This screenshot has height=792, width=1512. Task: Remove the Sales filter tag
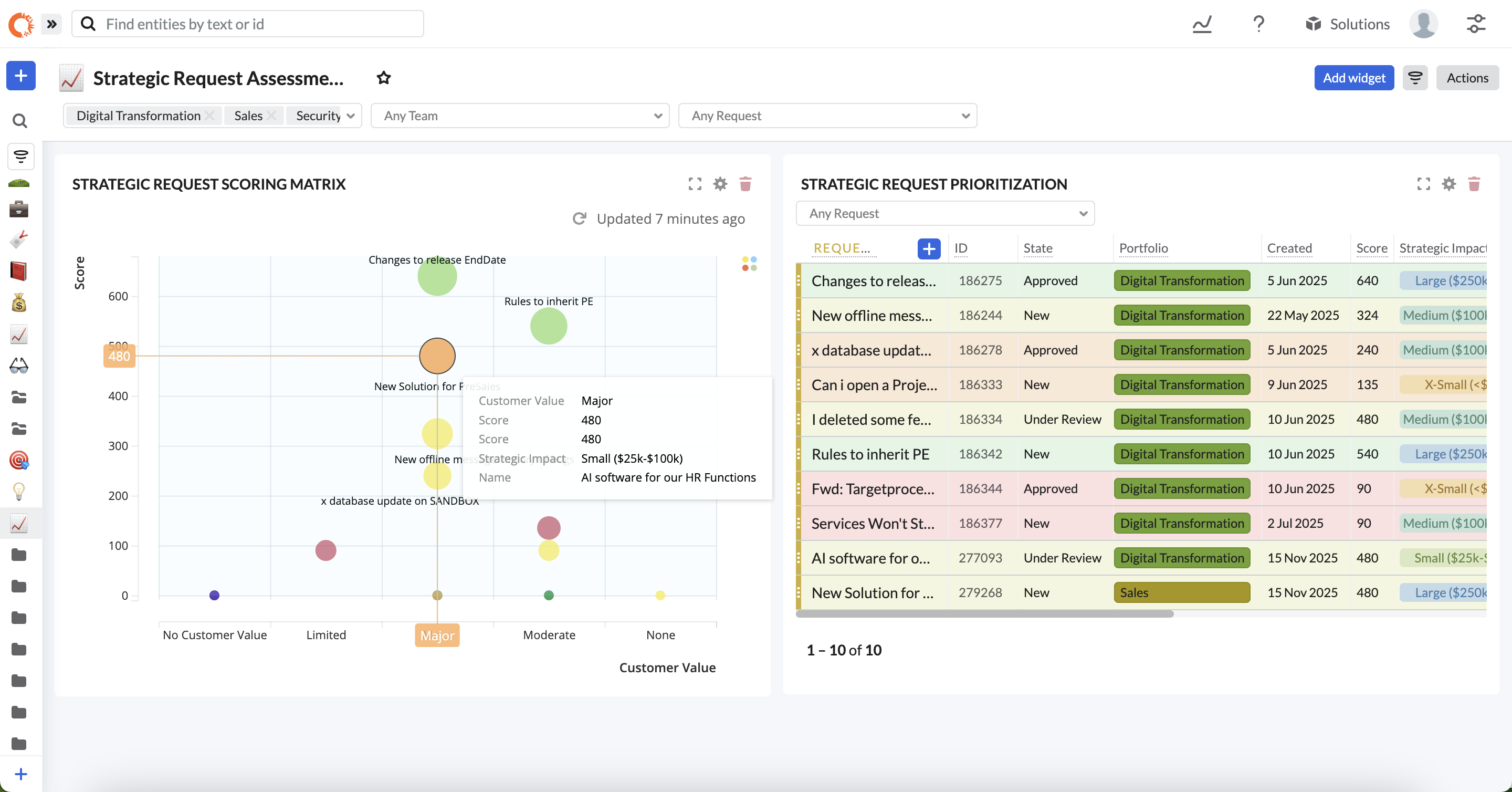(x=271, y=116)
